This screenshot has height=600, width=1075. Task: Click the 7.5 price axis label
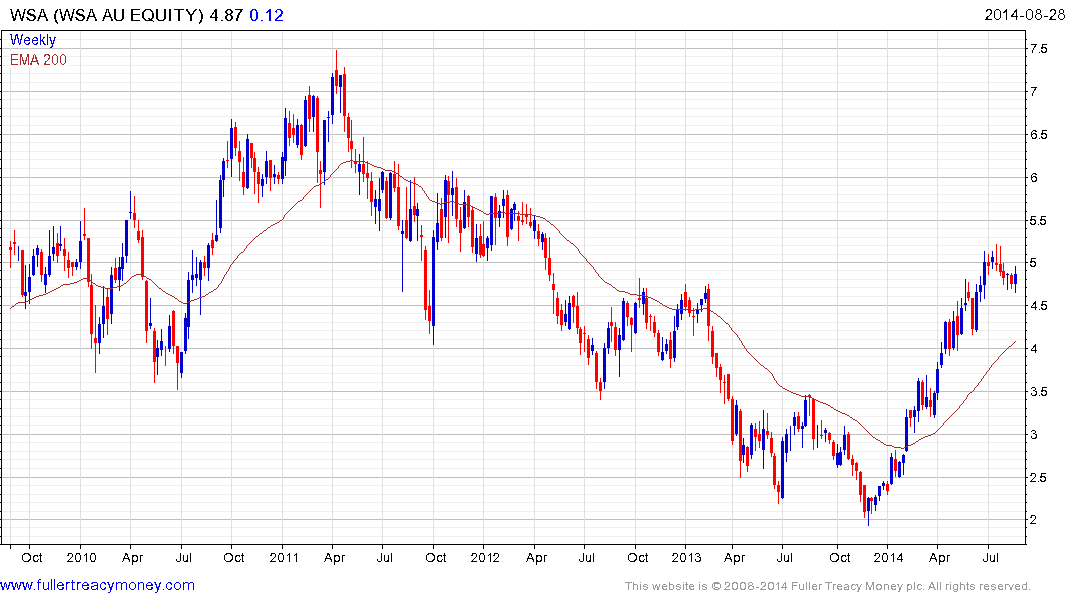(1038, 49)
